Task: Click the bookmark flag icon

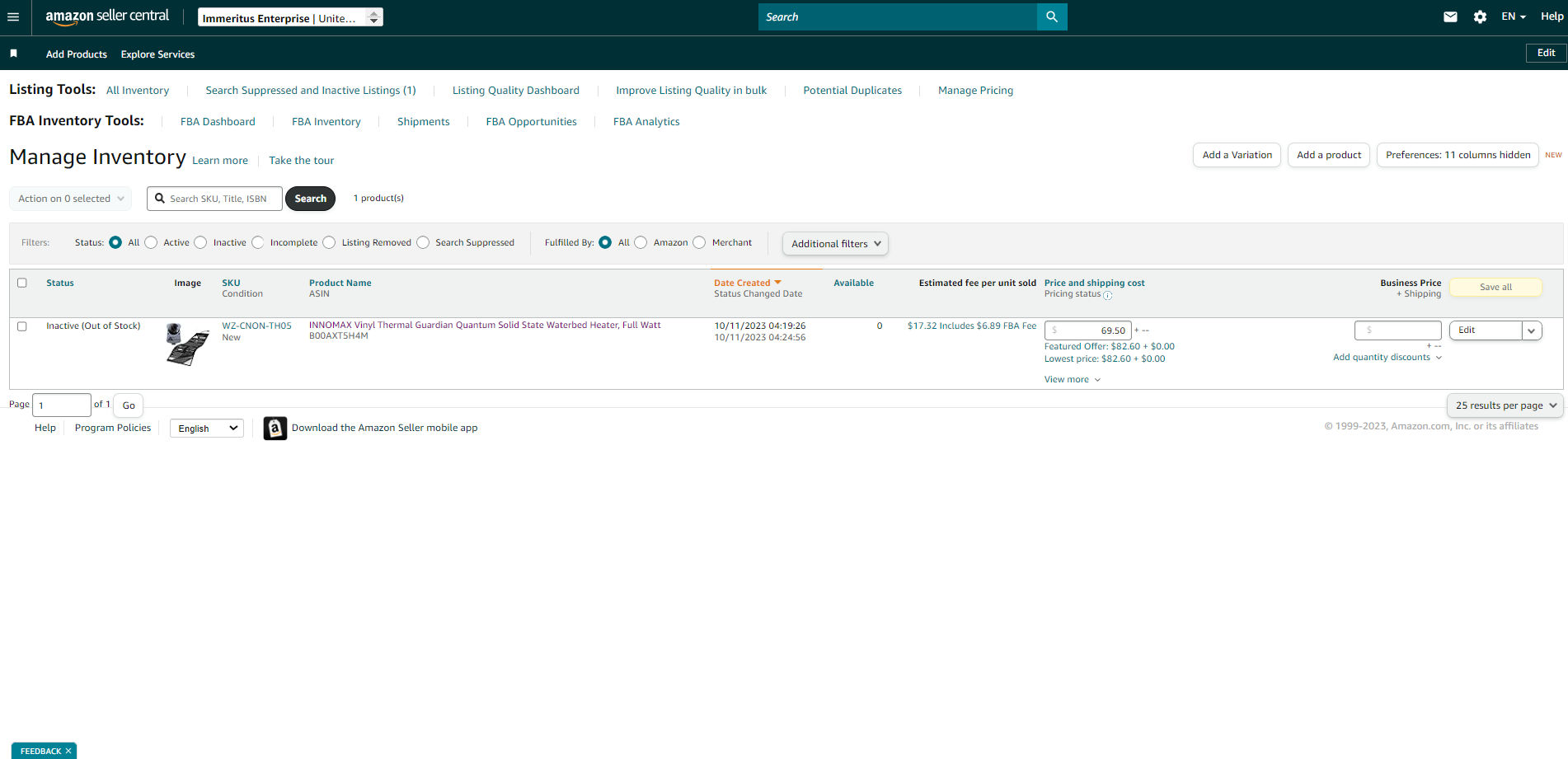Action: tap(13, 54)
